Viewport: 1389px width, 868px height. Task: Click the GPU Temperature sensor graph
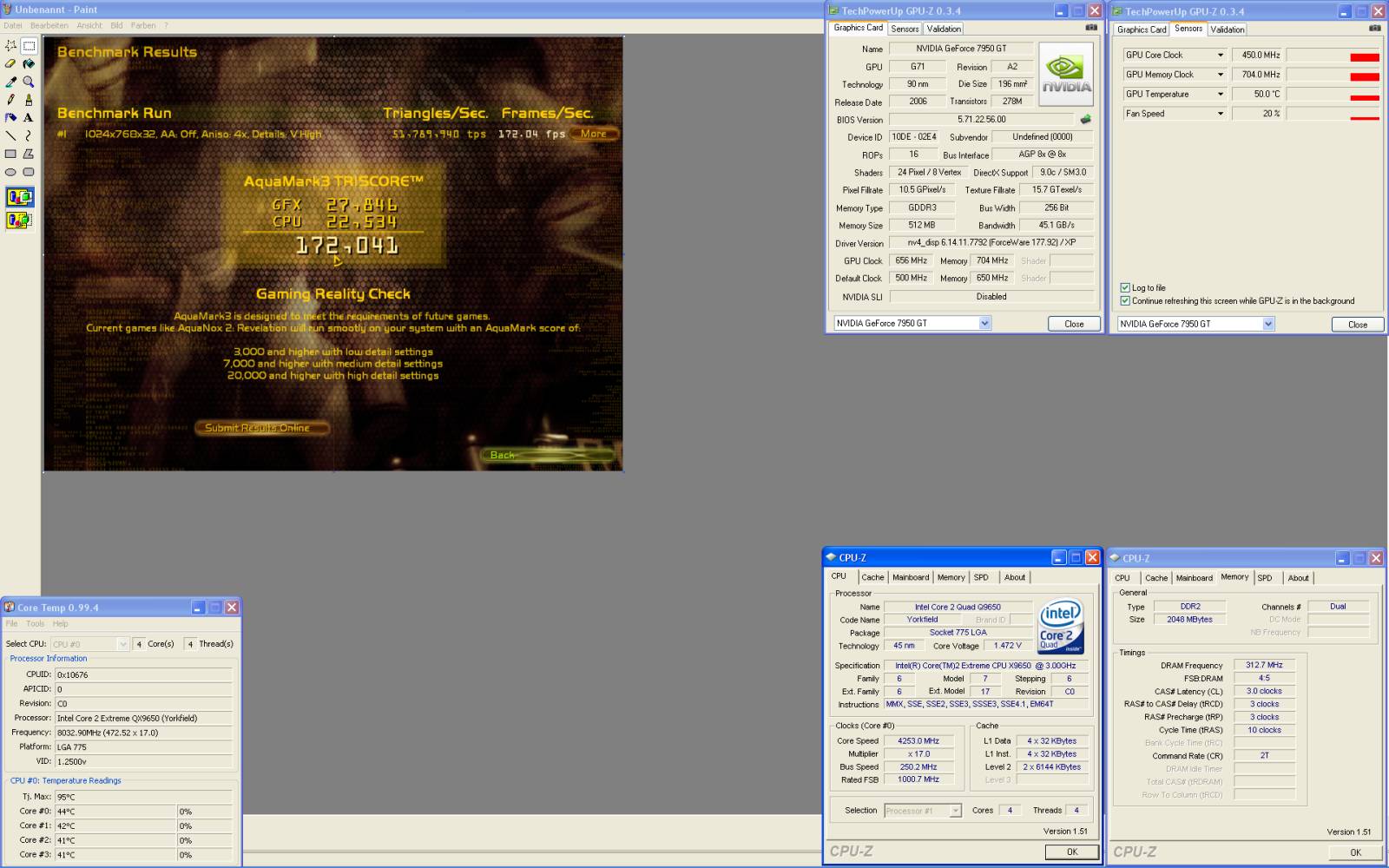(x=1333, y=94)
